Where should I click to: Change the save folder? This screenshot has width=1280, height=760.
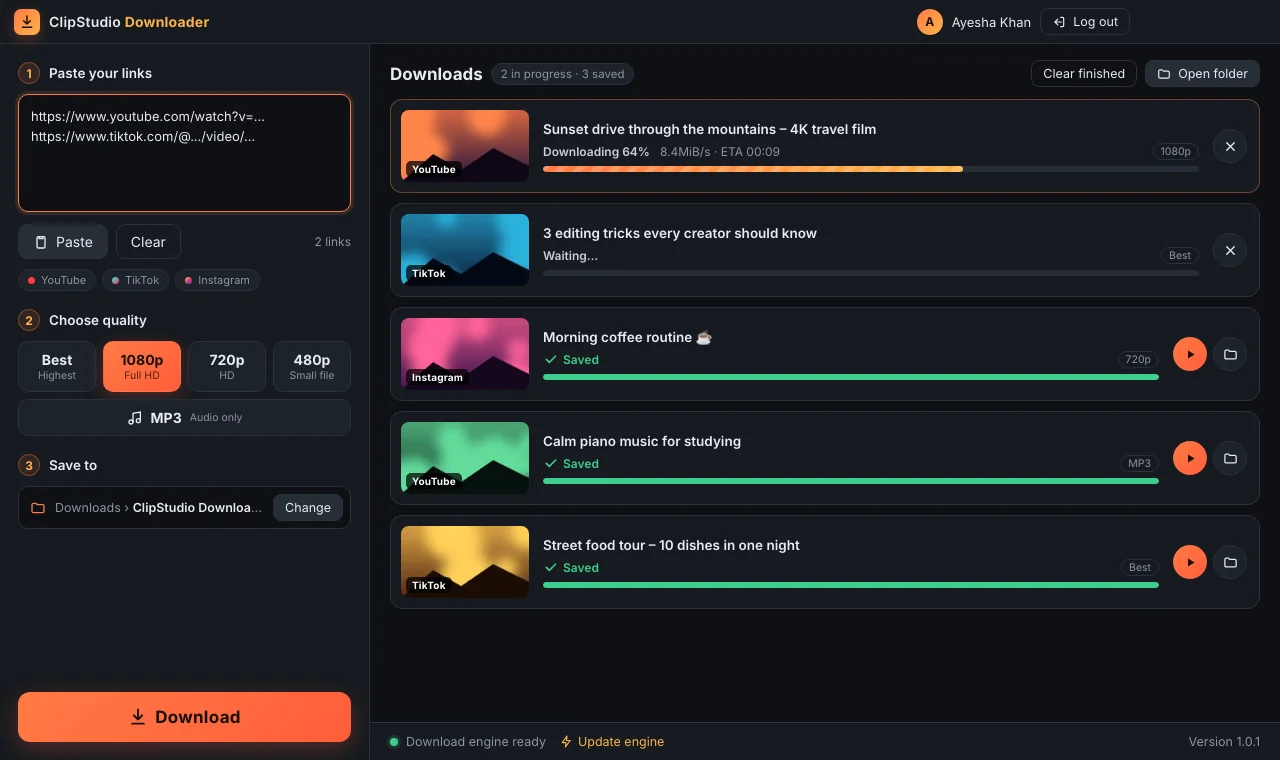[x=308, y=508]
